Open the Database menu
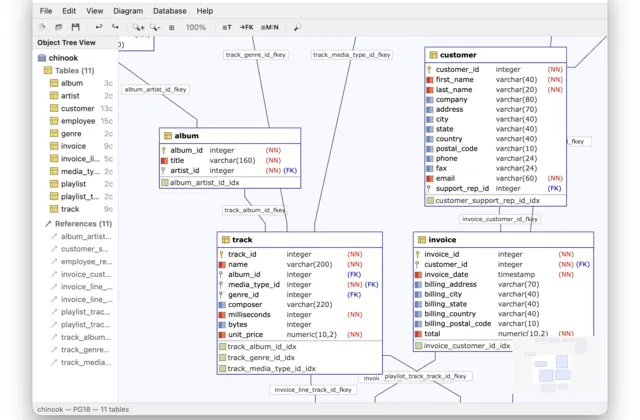640x420 pixels. [x=170, y=11]
